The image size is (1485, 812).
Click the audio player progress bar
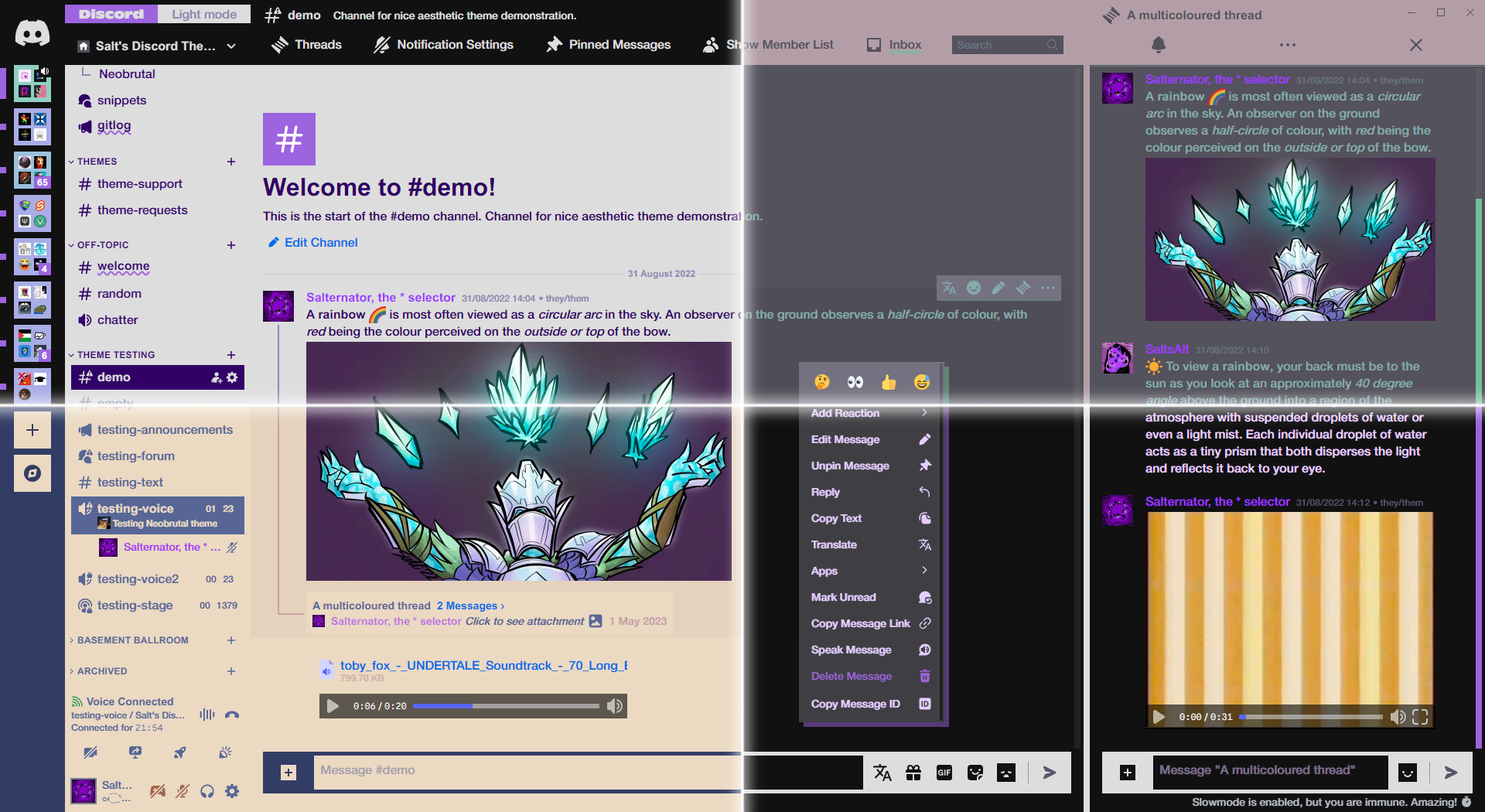506,706
